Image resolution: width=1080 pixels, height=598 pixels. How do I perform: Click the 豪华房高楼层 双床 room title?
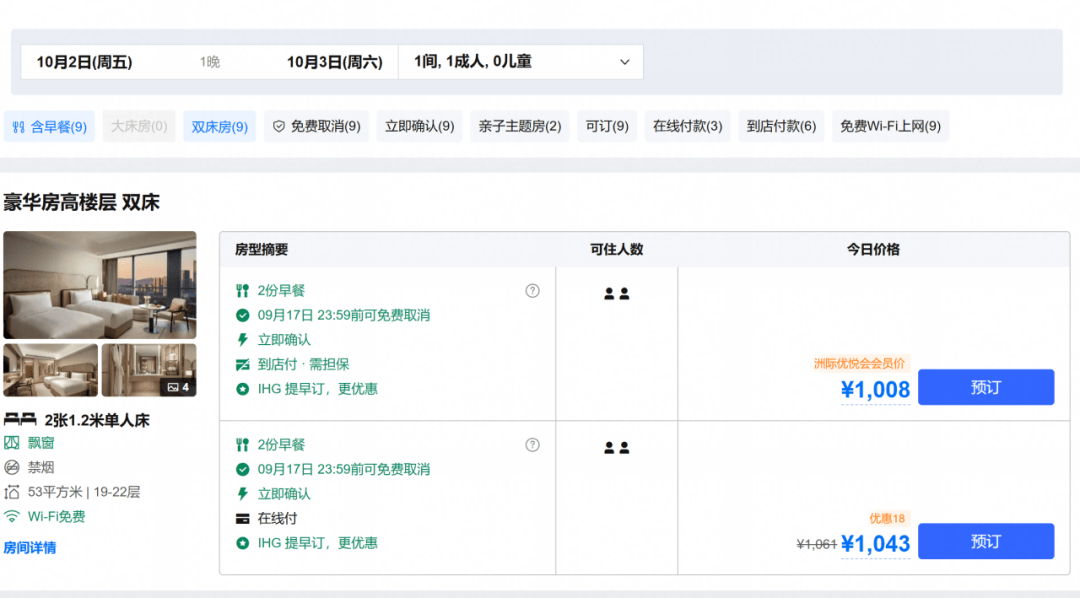[81, 203]
